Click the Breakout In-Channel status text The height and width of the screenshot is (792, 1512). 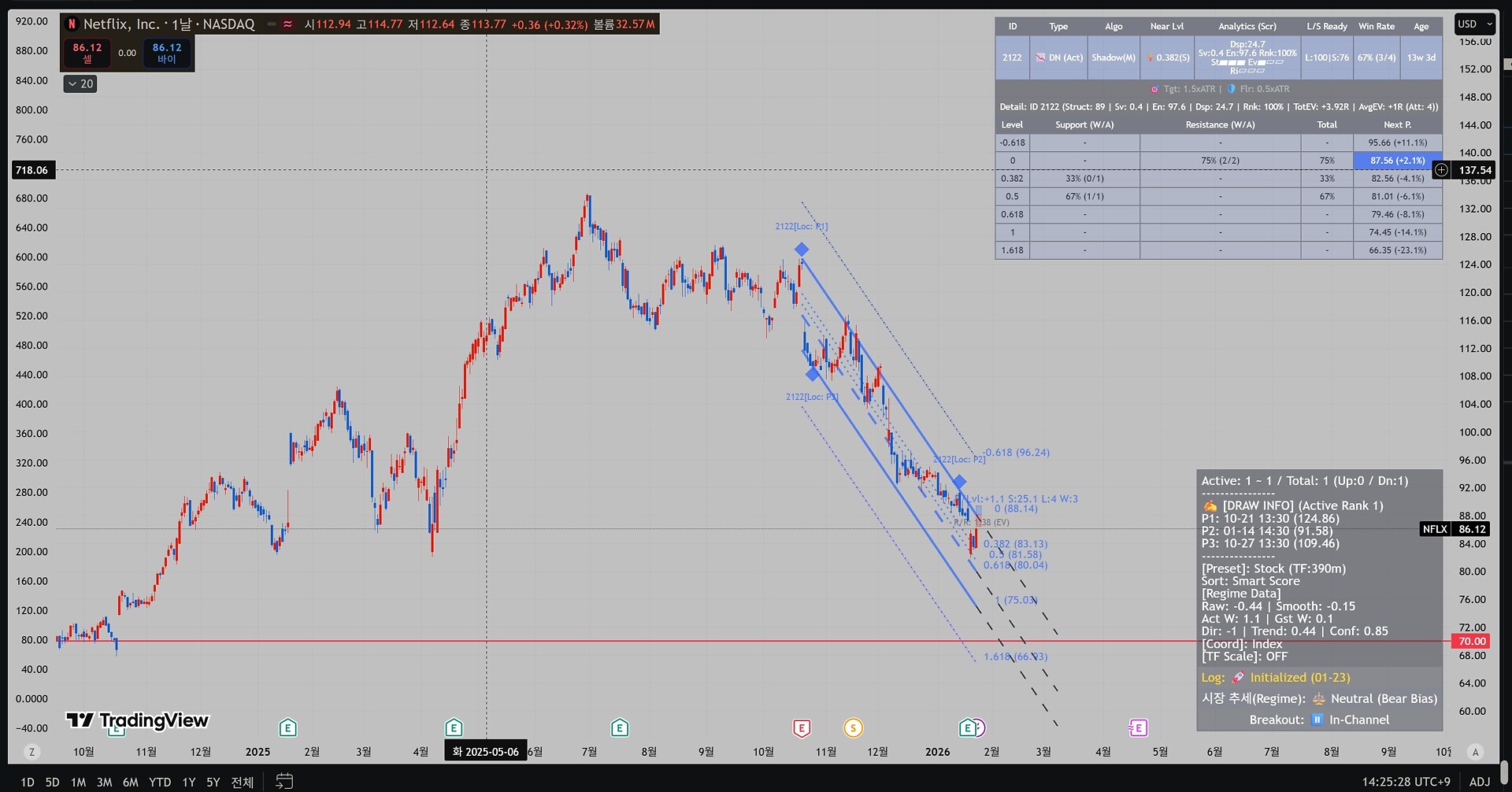coord(1320,720)
